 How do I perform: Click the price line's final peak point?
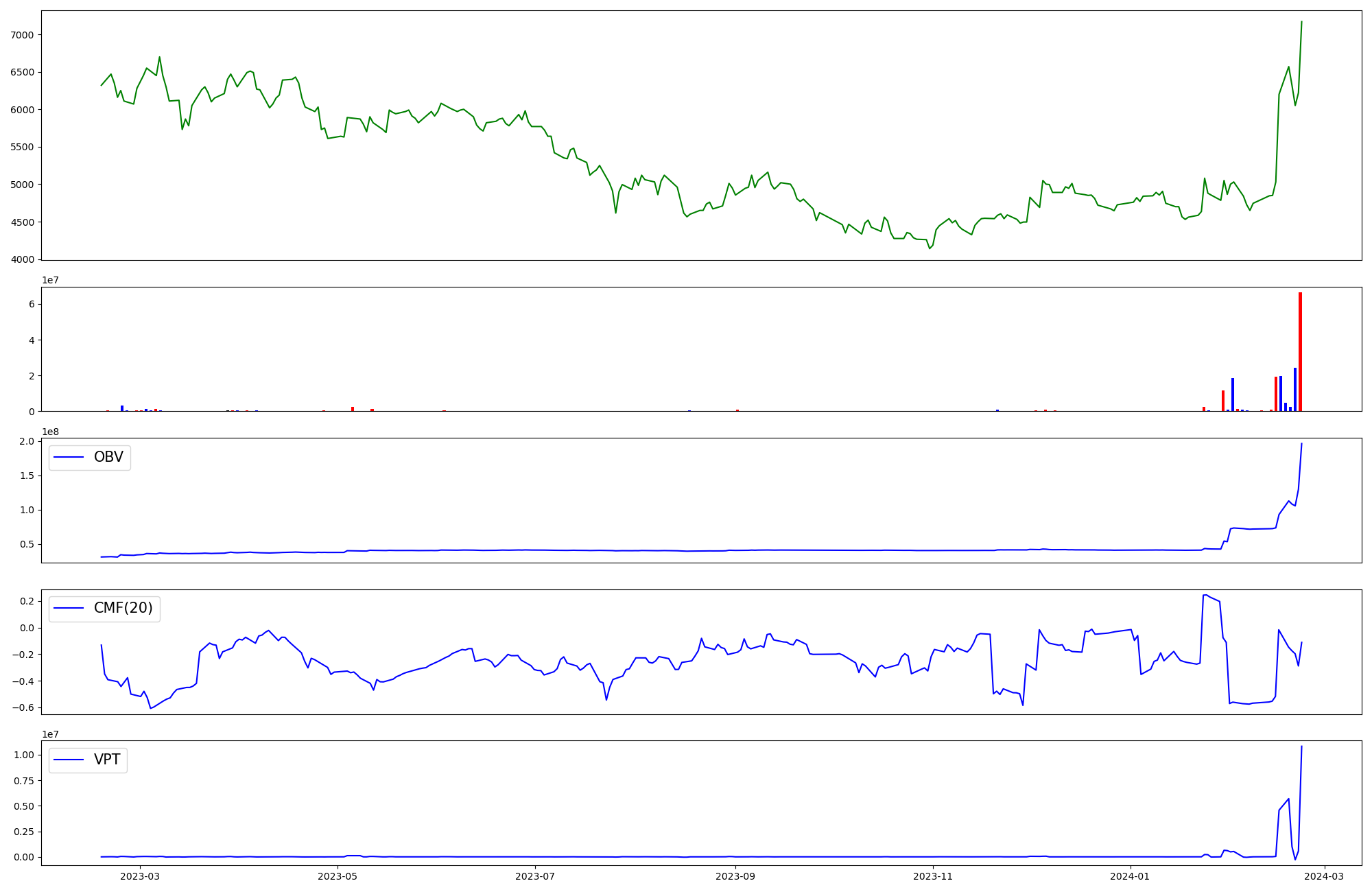(1301, 22)
